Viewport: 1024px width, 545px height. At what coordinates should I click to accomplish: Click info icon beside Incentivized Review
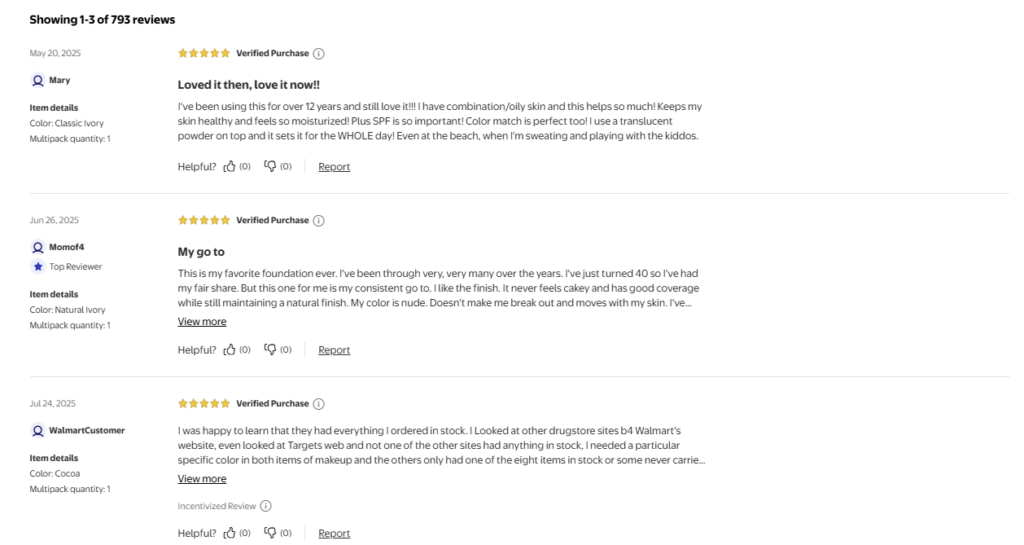(x=266, y=506)
